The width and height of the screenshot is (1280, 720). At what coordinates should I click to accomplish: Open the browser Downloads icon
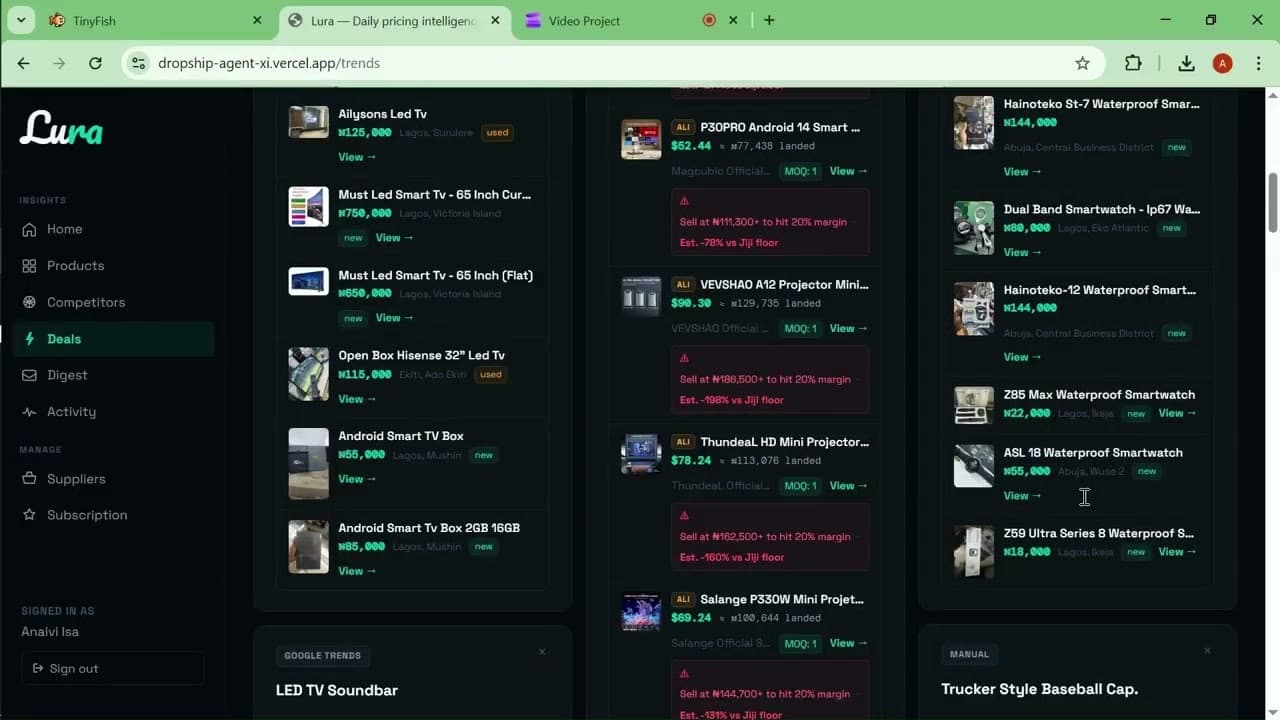click(x=1186, y=63)
